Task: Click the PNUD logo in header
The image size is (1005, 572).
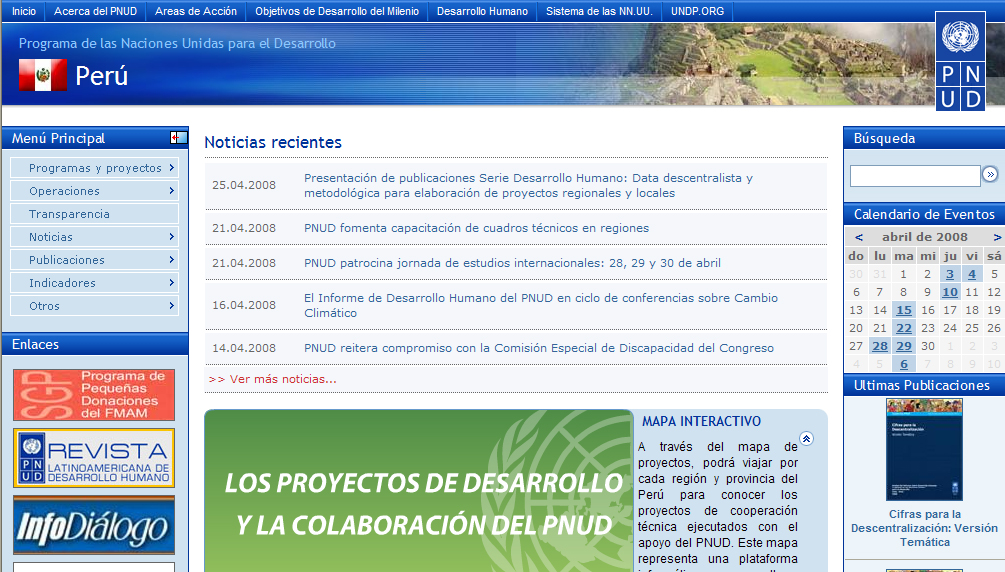Action: (960, 61)
